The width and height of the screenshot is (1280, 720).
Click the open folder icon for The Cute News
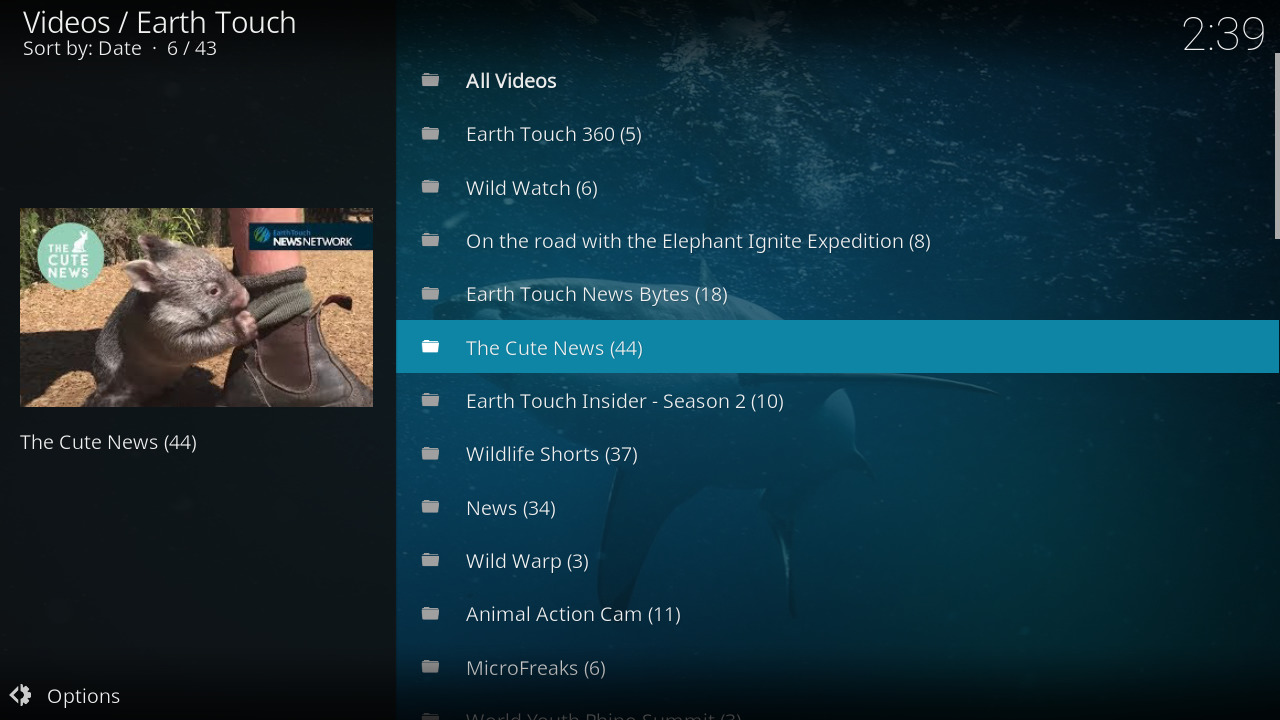[431, 347]
